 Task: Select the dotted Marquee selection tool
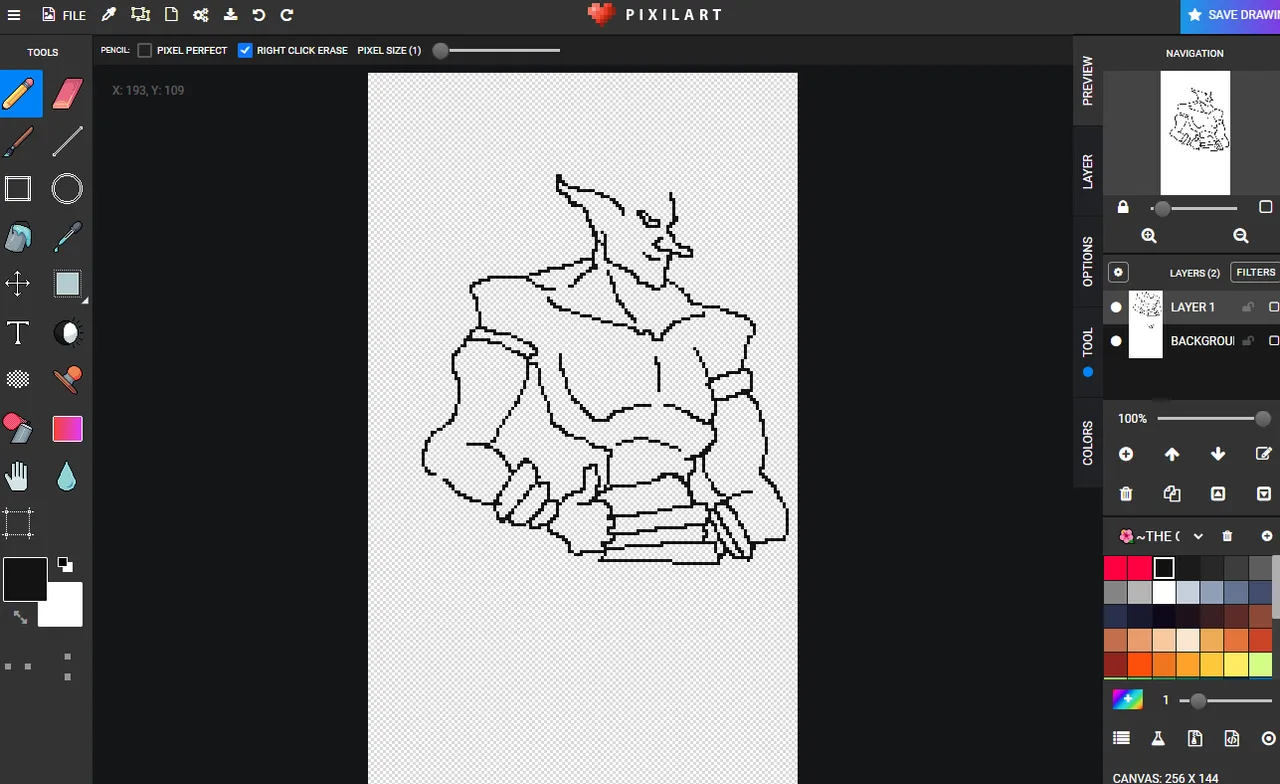18,523
